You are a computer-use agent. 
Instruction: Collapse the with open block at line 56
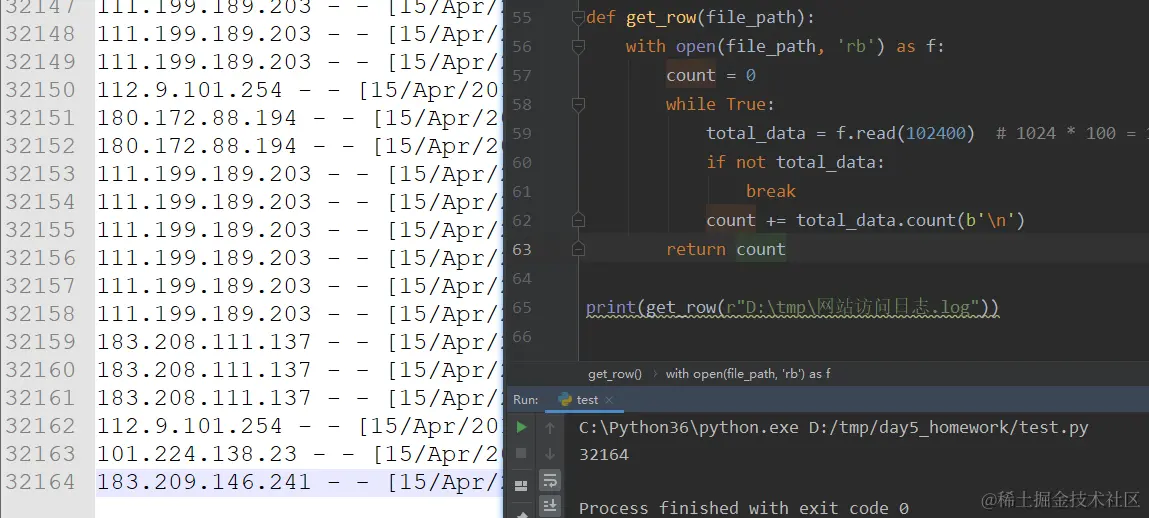click(x=578, y=46)
